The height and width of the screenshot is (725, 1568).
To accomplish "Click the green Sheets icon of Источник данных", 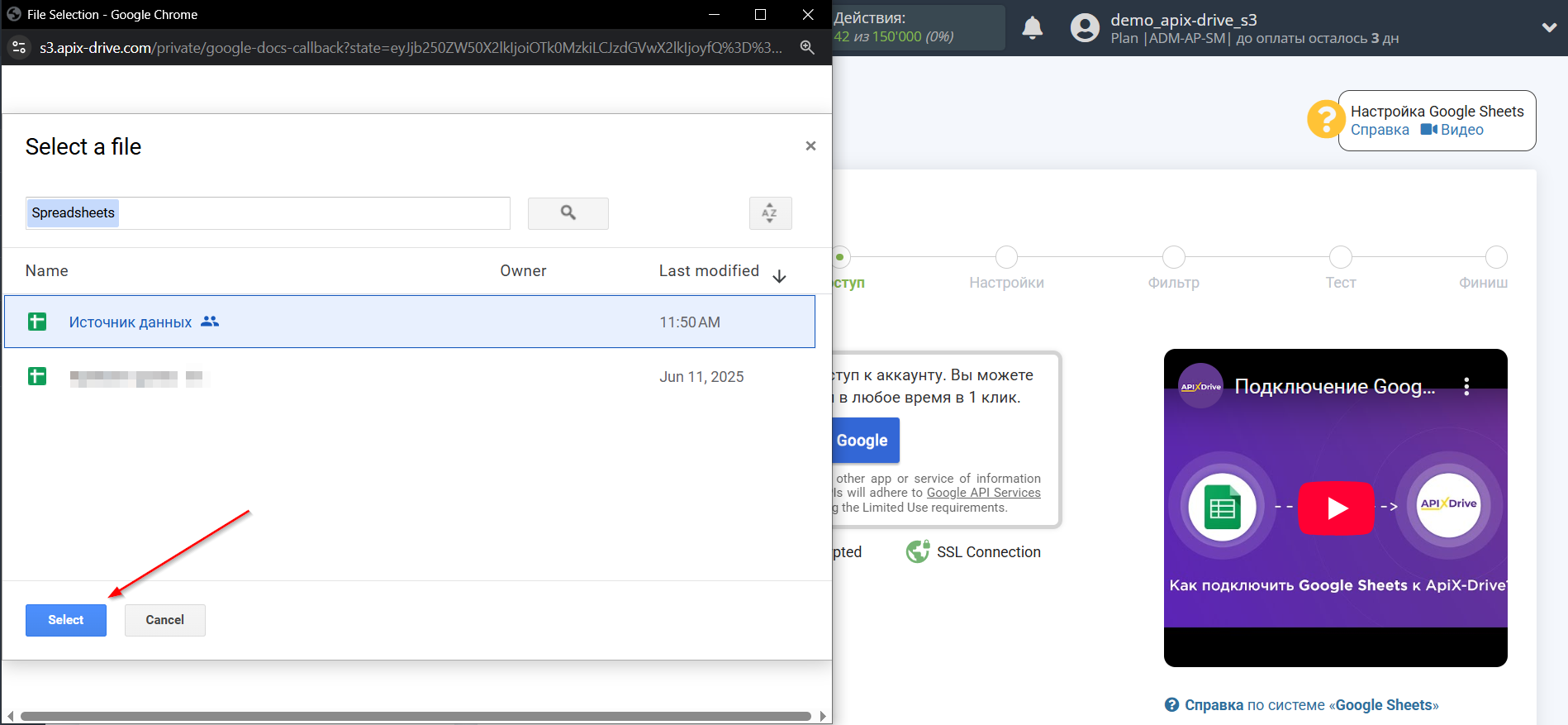I will pos(37,322).
